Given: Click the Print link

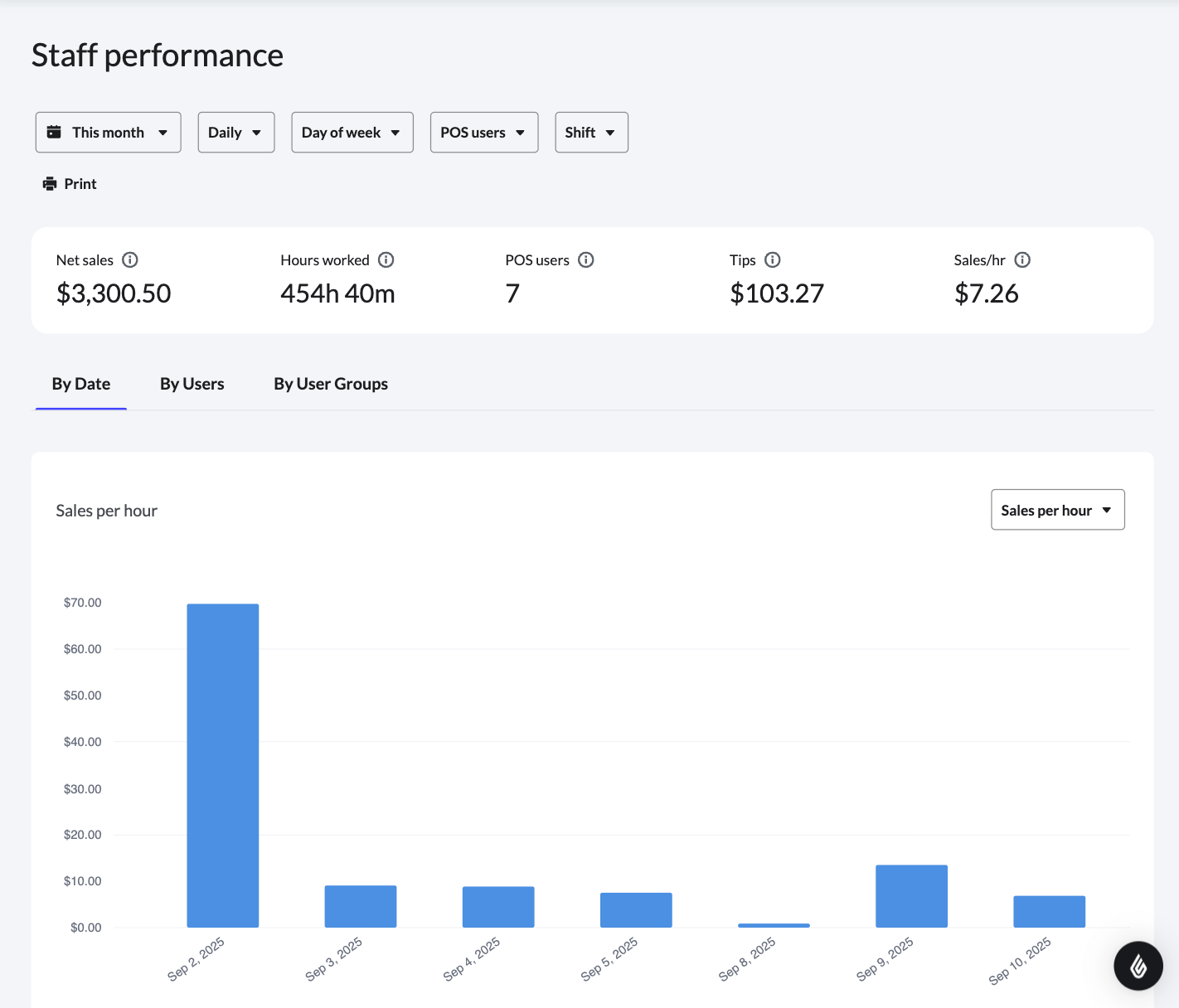Looking at the screenshot, I should [x=80, y=183].
